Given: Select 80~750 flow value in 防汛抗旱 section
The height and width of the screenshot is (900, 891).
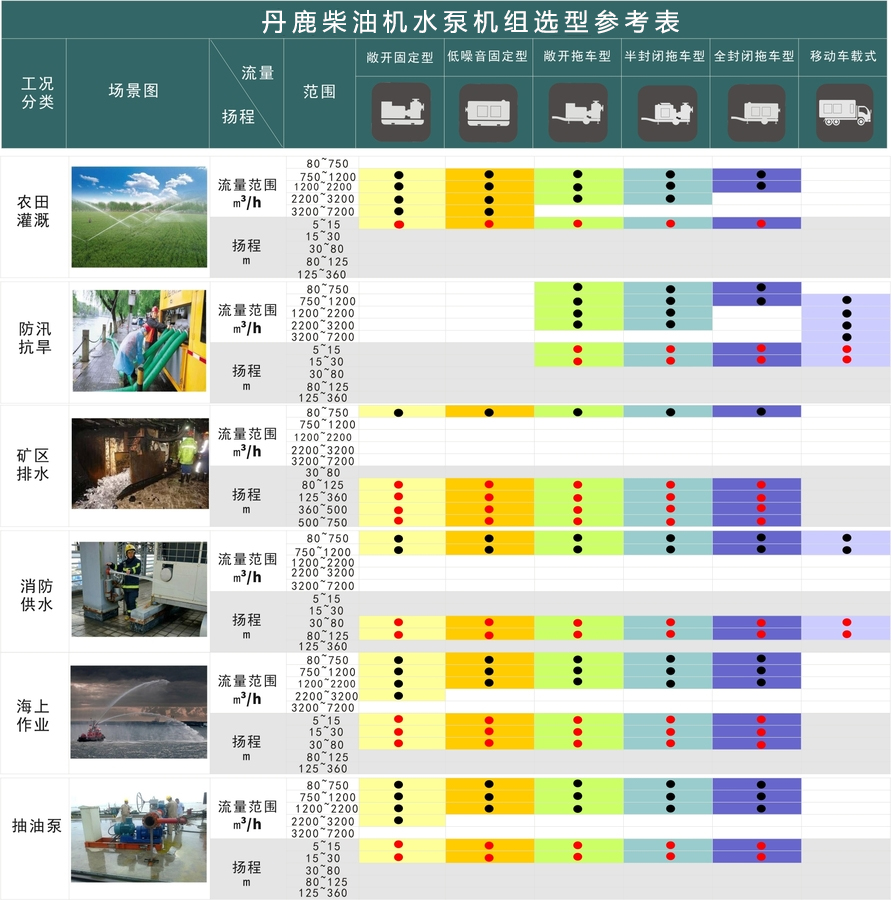Looking at the screenshot, I should coord(327,289).
